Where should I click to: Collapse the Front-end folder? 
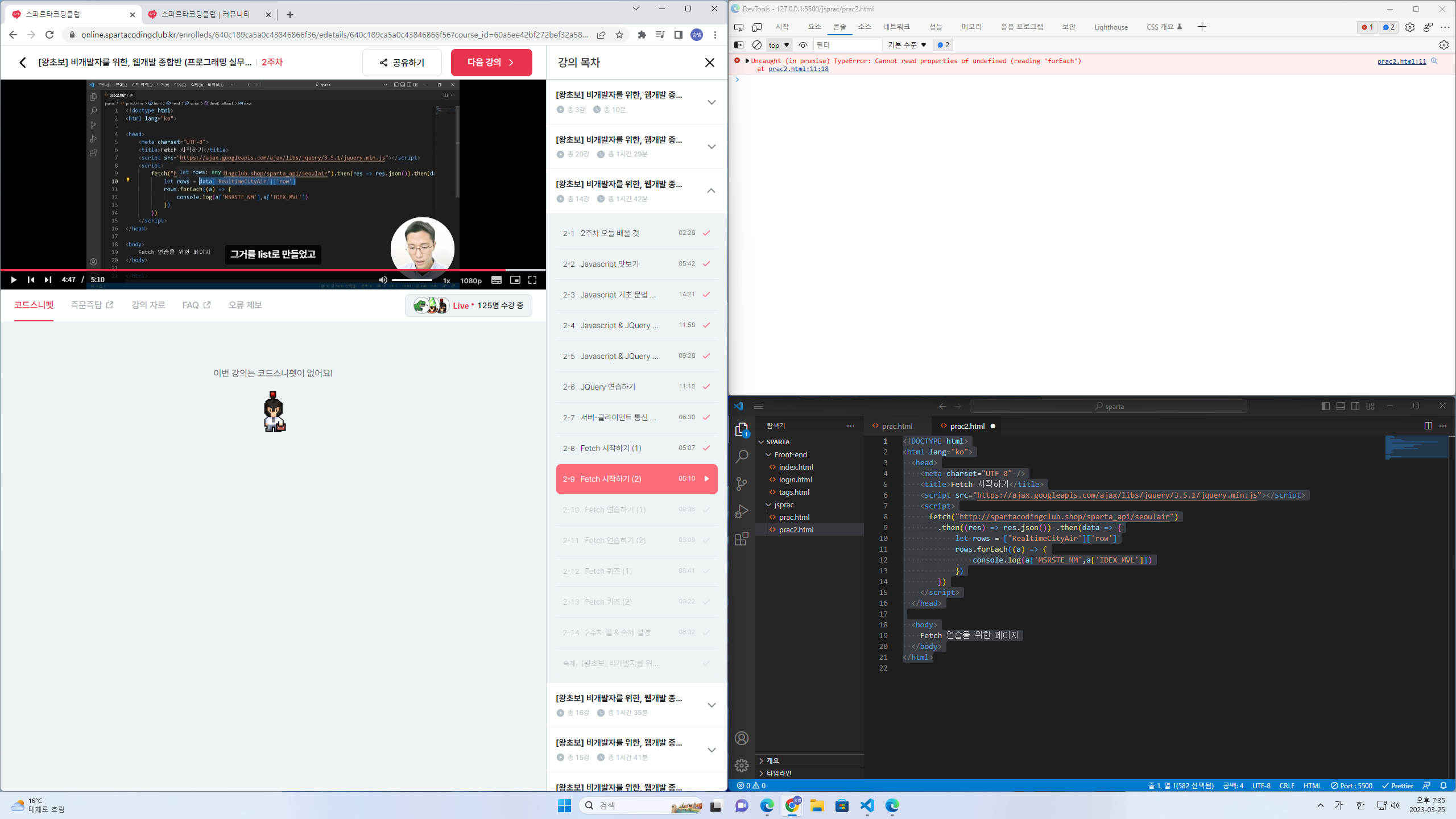769,454
